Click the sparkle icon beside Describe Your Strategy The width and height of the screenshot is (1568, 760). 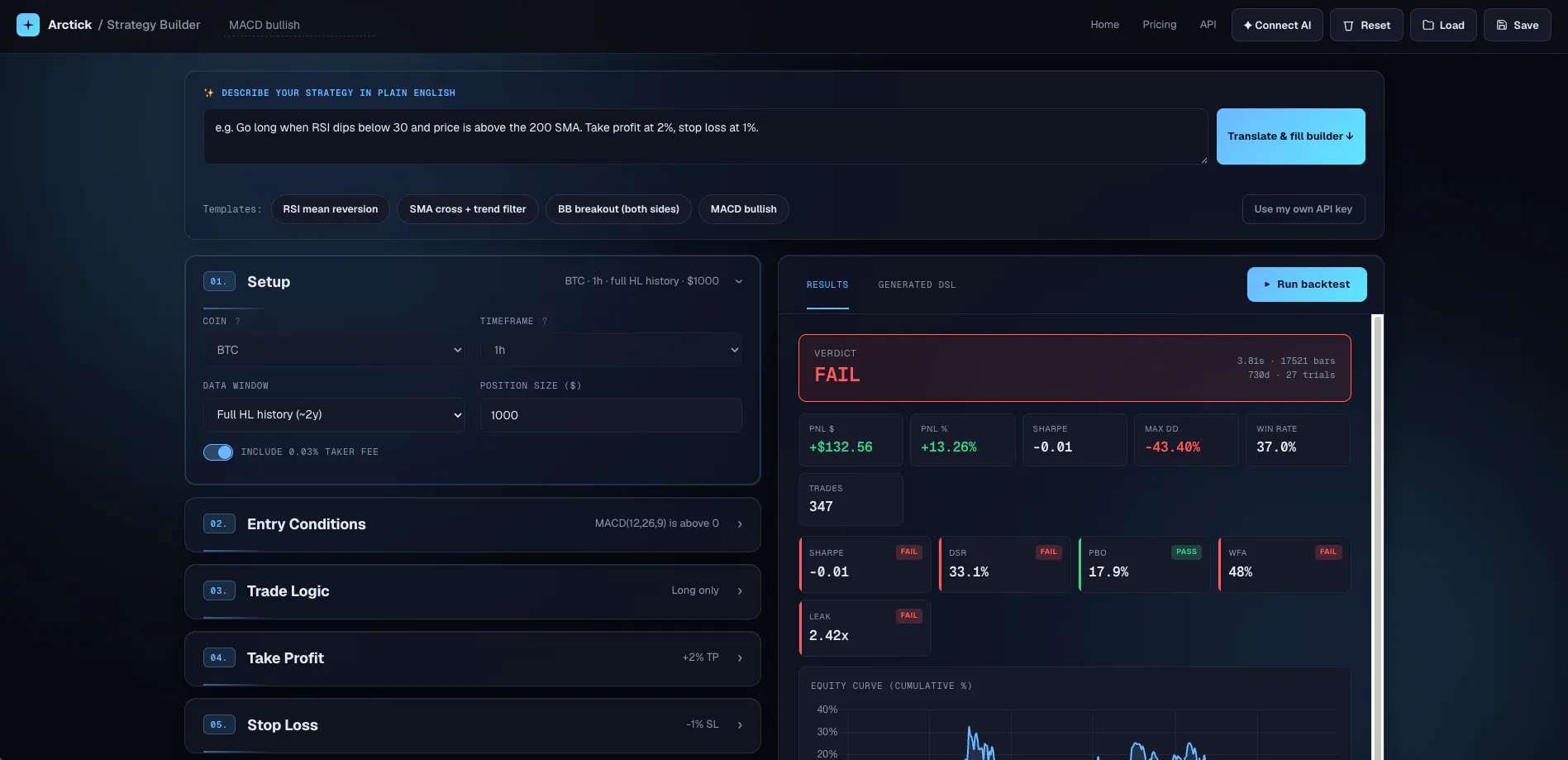coord(209,93)
